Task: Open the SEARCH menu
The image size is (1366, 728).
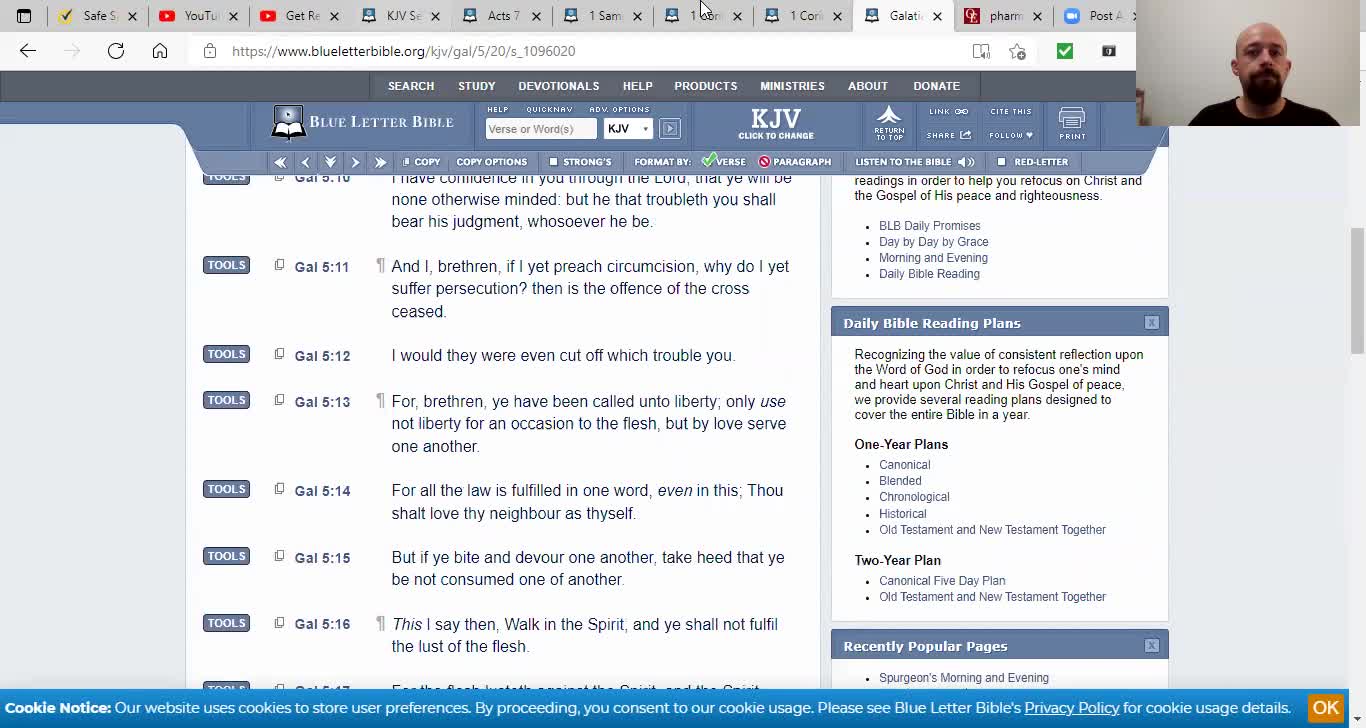Action: pos(411,86)
